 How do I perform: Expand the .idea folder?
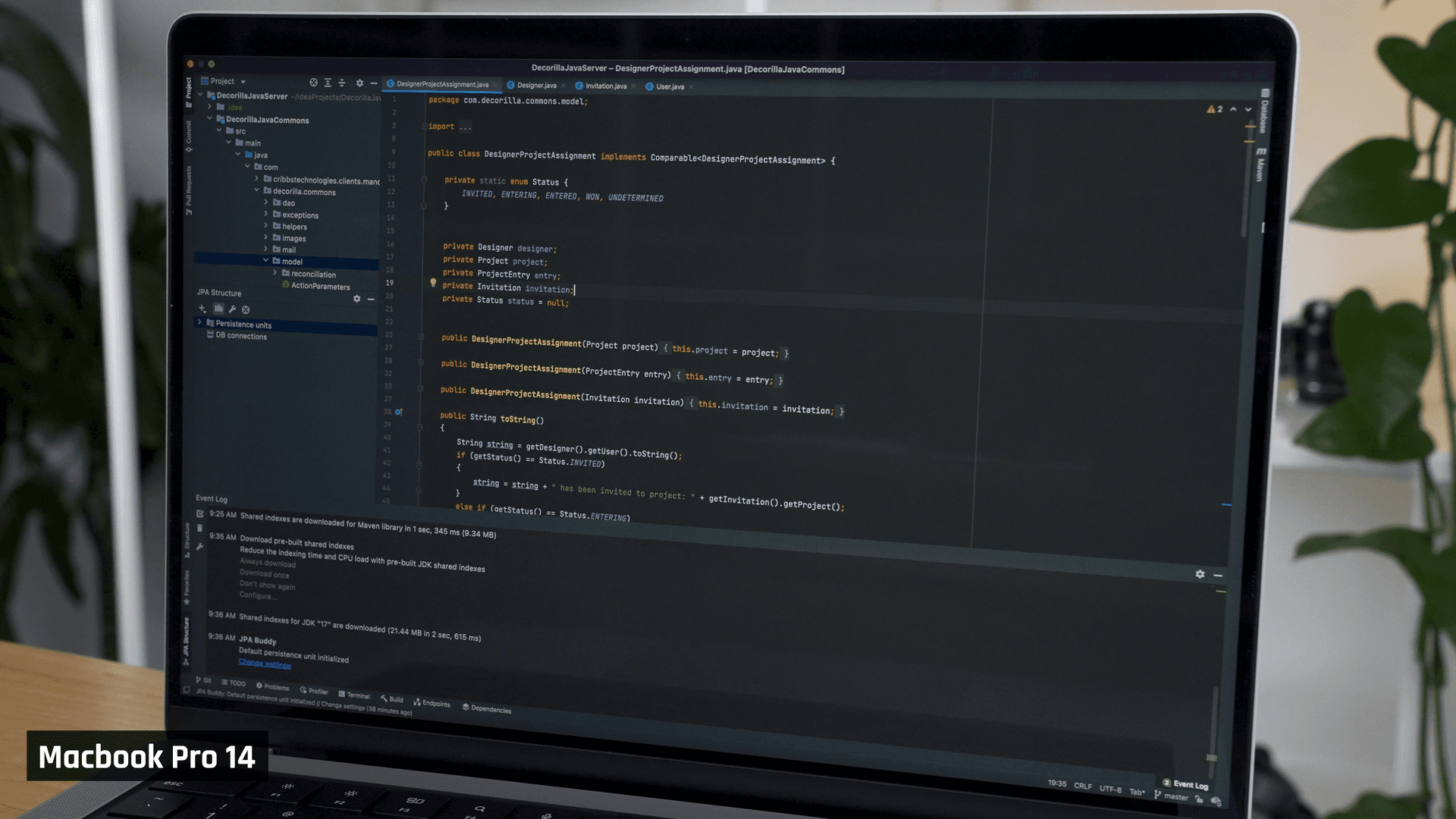coord(210,107)
